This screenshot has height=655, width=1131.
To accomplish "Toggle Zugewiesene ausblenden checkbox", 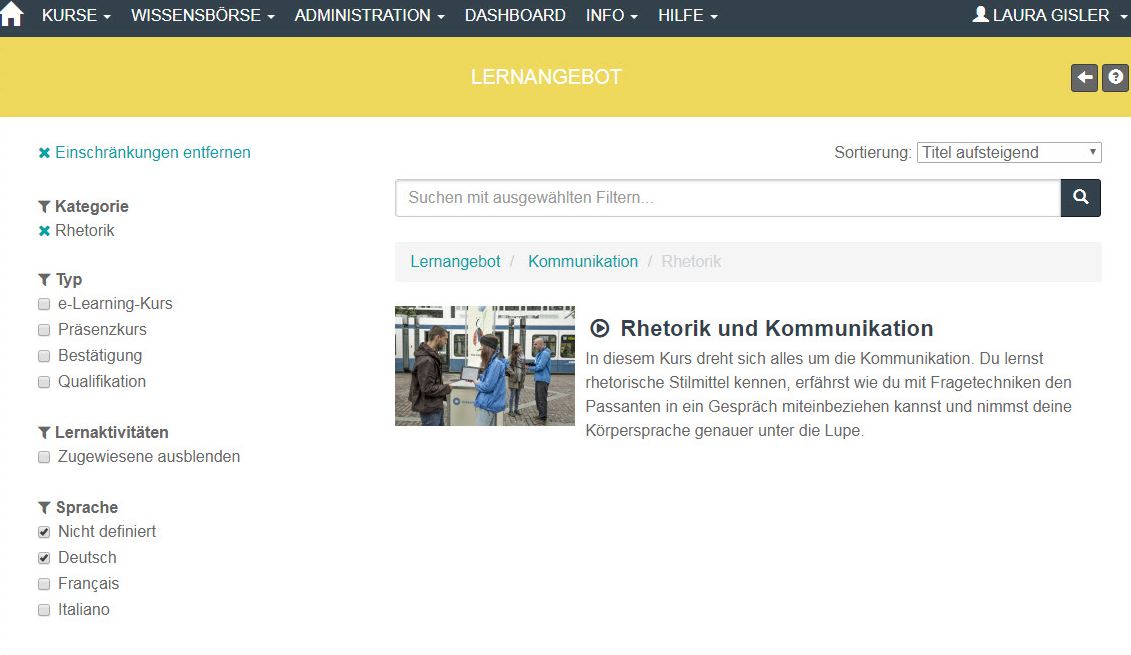I will pyautogui.click(x=44, y=457).
